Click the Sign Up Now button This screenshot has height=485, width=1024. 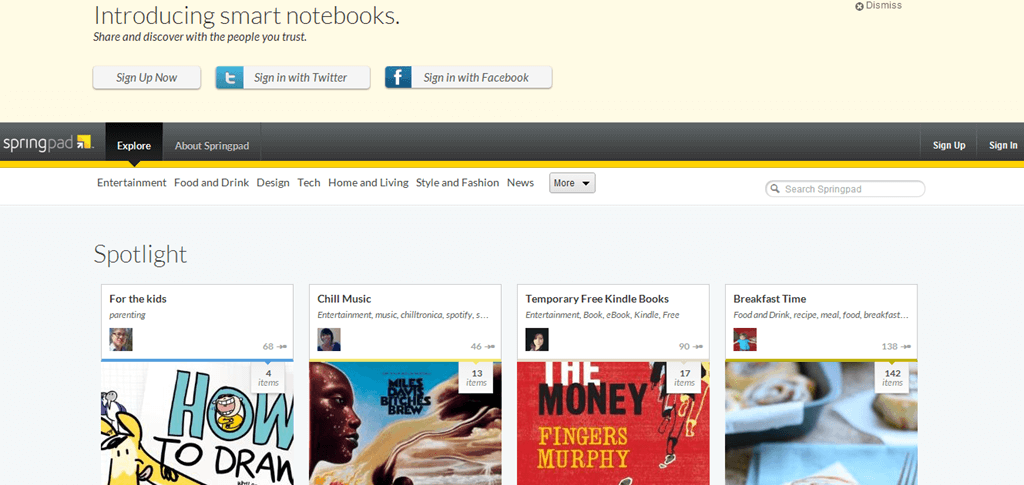click(147, 78)
